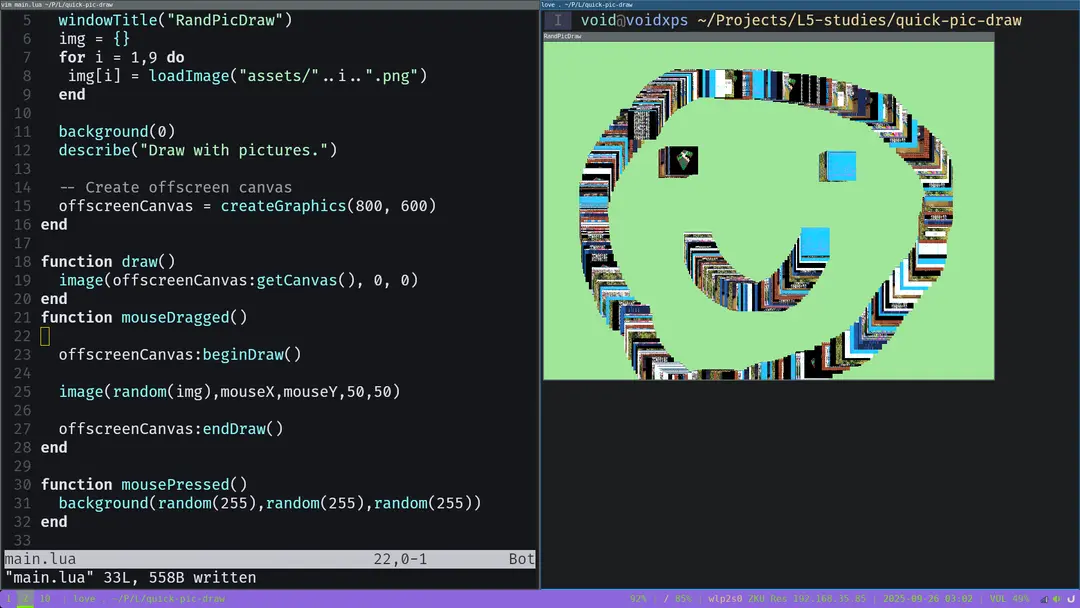
Task: Click the blue square at smile's end
Action: pyautogui.click(x=814, y=243)
